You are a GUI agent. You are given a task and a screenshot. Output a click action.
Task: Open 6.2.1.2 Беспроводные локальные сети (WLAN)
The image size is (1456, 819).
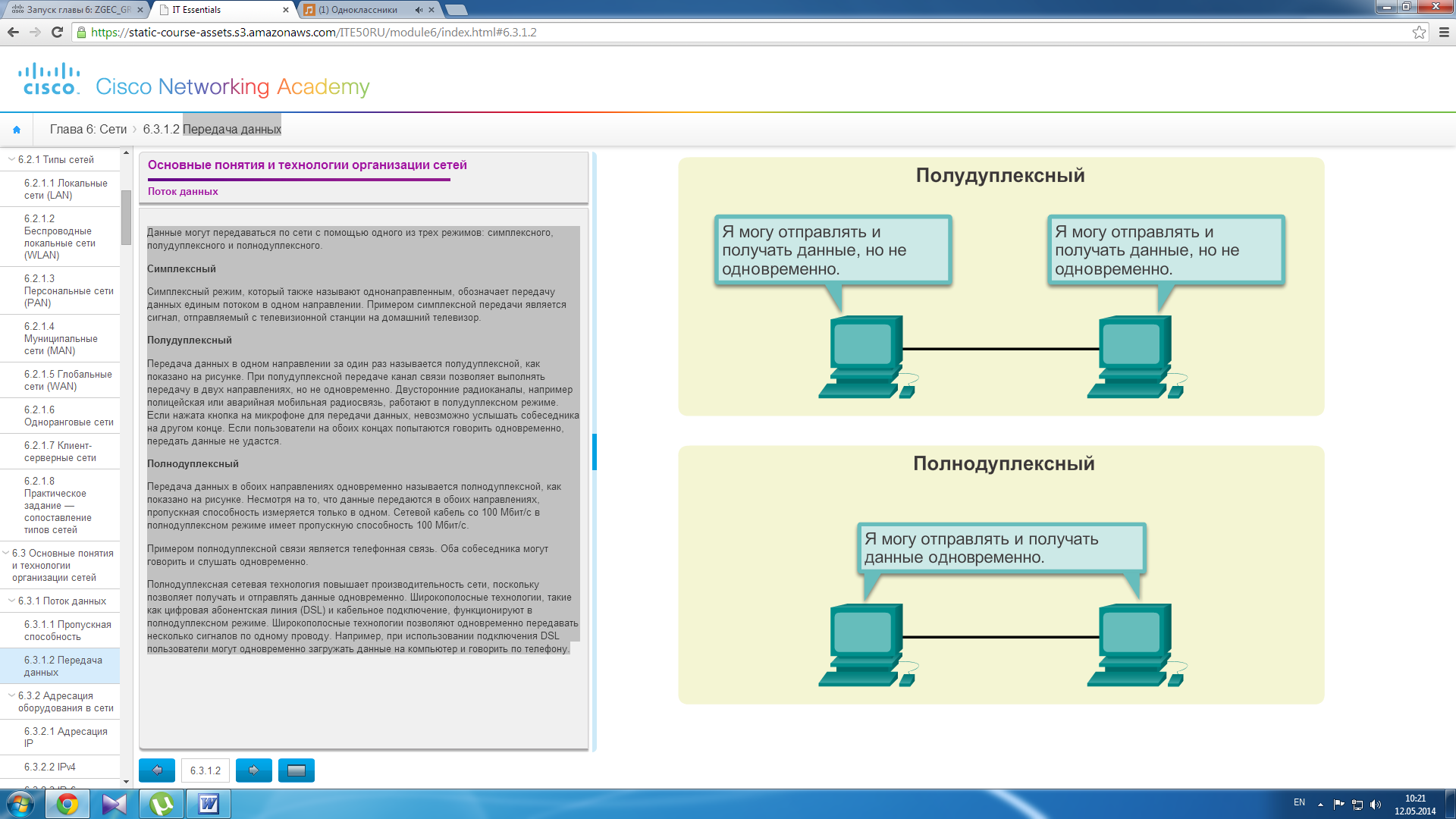click(x=60, y=237)
